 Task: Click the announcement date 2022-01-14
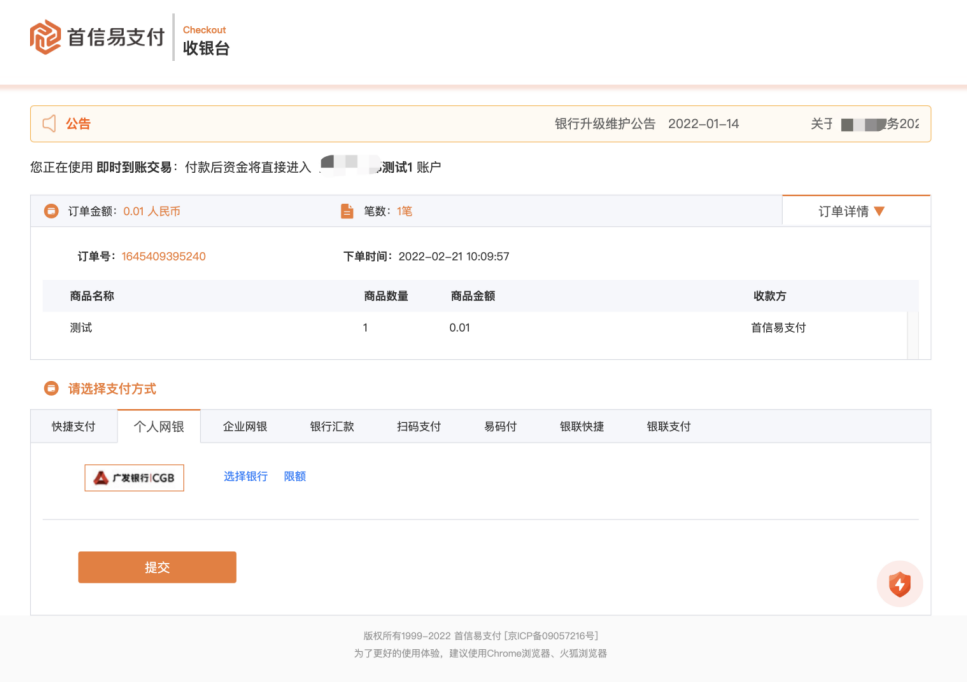click(x=704, y=123)
